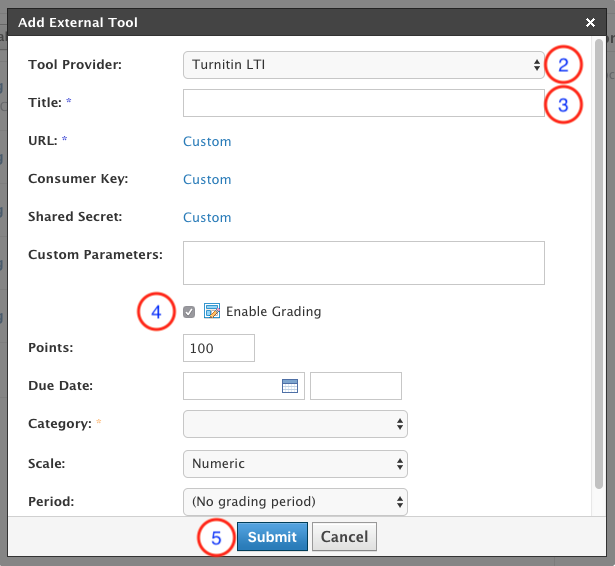Image resolution: width=615 pixels, height=566 pixels.
Task: Focus the Custom Parameters text area
Action: (363, 262)
